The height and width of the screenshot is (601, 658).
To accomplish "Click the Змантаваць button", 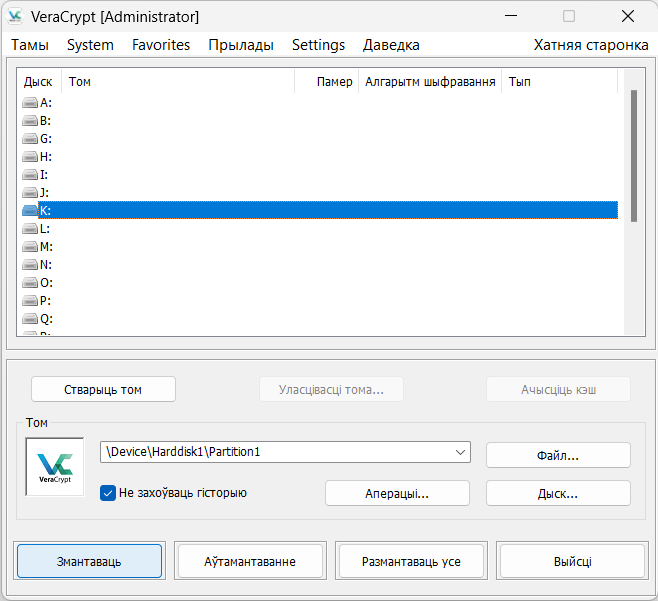I will point(89,561).
